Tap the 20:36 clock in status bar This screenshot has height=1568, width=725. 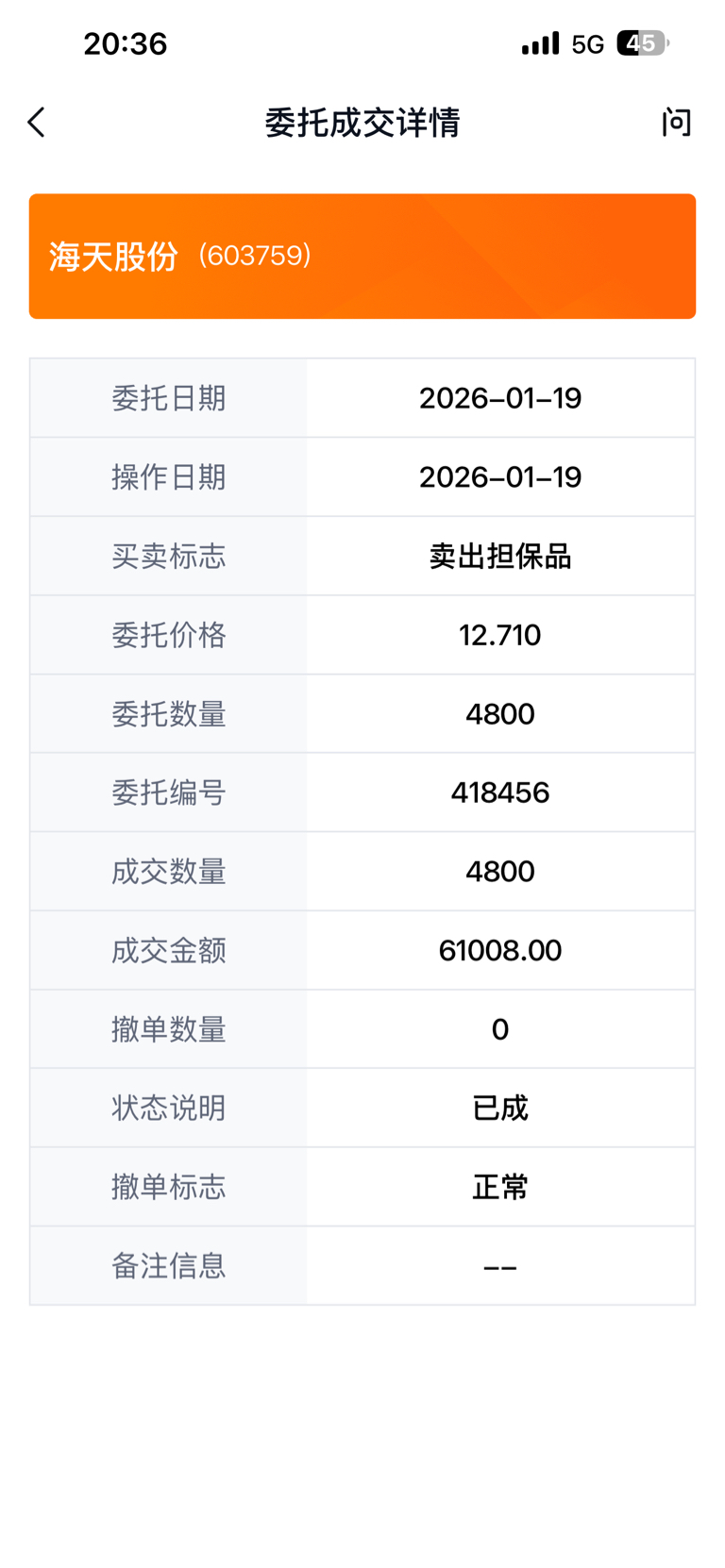click(x=126, y=43)
